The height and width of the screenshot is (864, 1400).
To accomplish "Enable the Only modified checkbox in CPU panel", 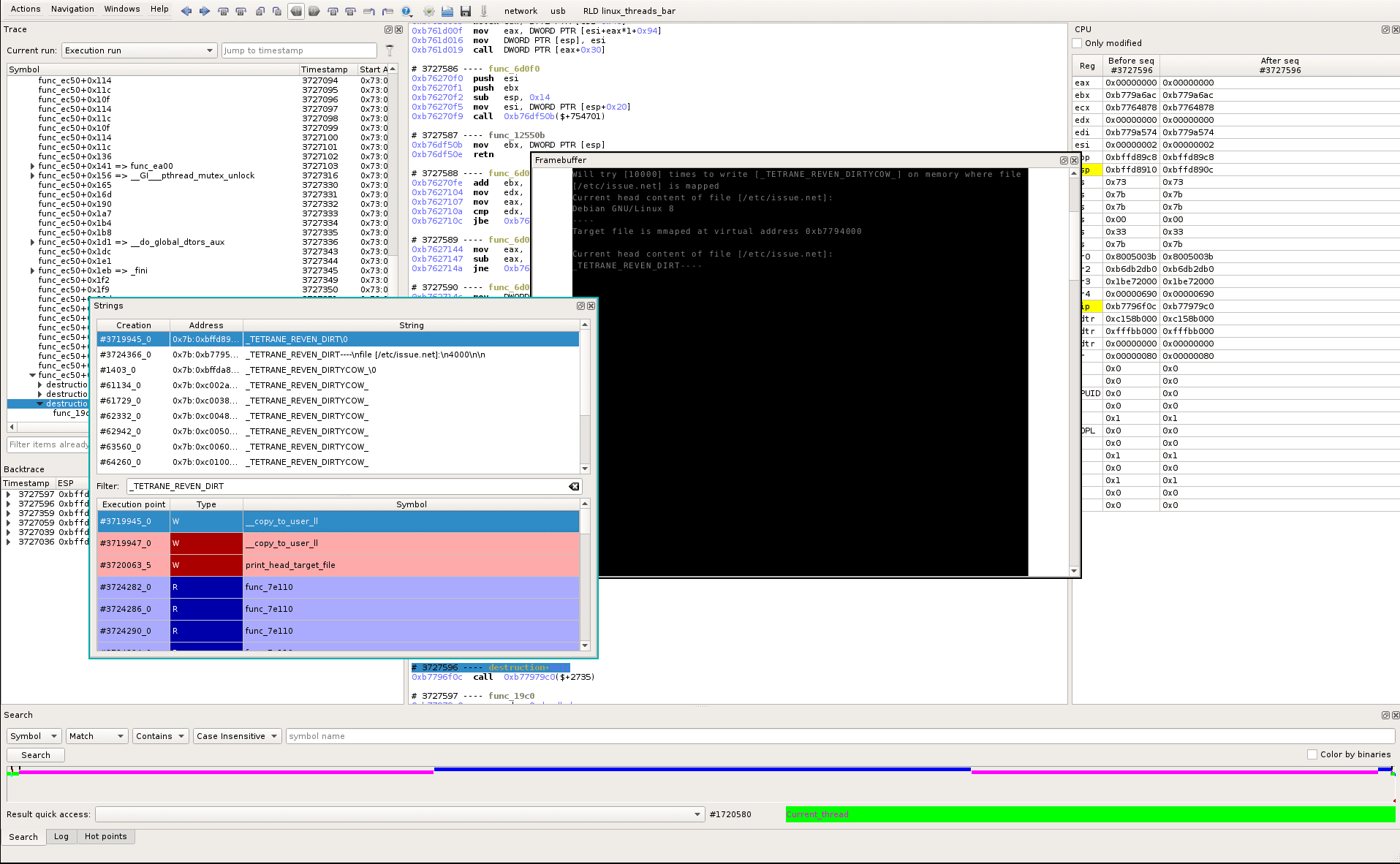I will click(x=1076, y=43).
